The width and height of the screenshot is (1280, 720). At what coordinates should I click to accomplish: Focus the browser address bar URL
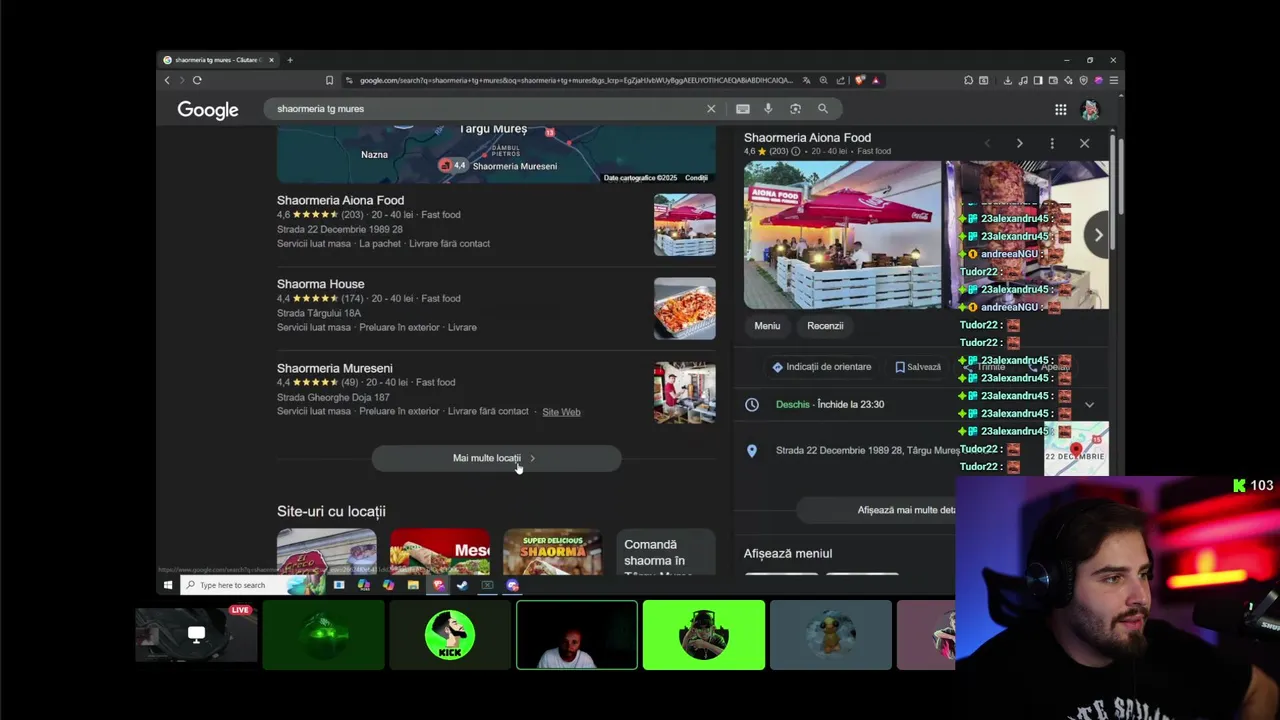click(x=575, y=80)
